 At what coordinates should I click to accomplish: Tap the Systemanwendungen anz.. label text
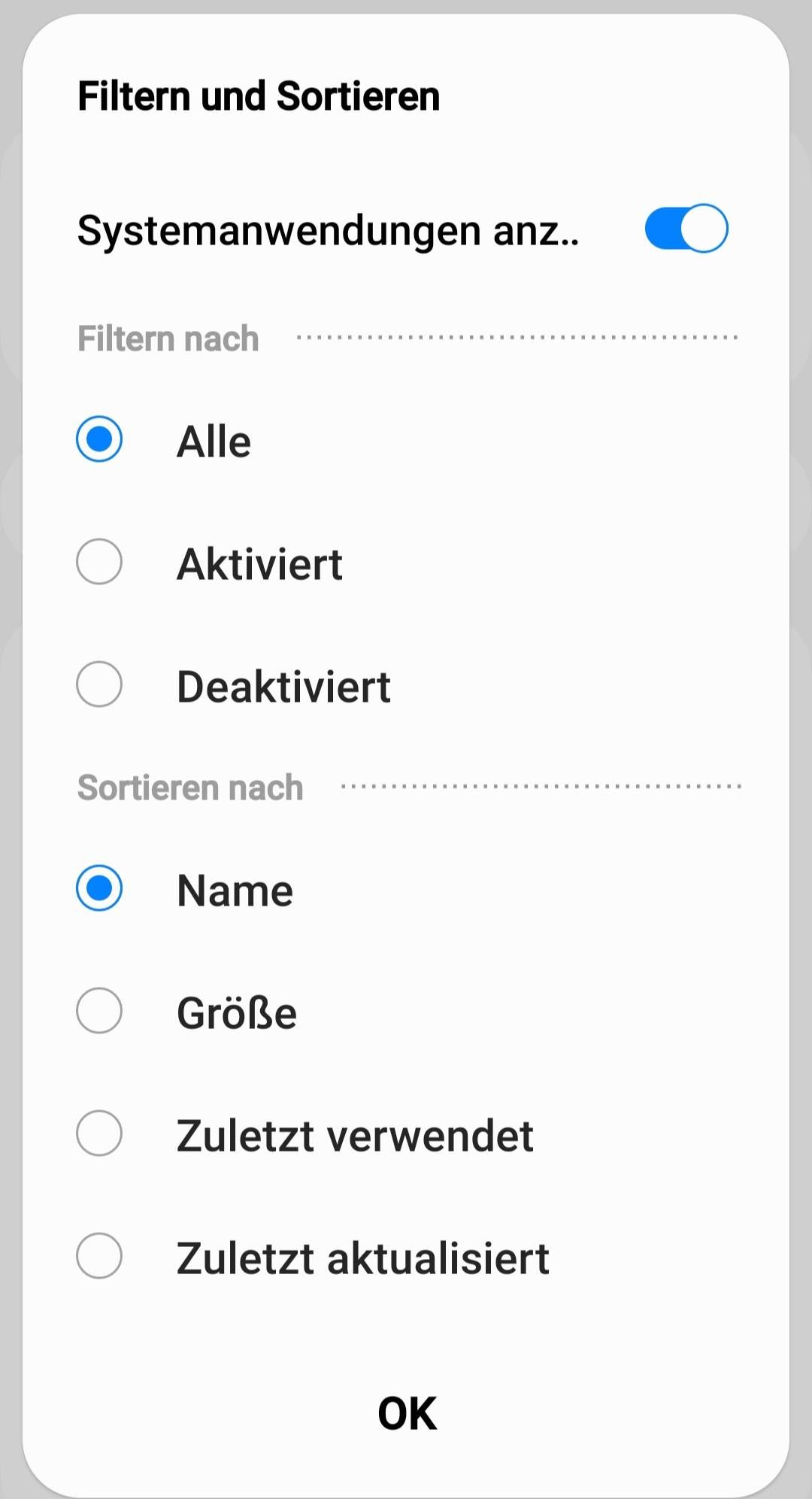(329, 230)
